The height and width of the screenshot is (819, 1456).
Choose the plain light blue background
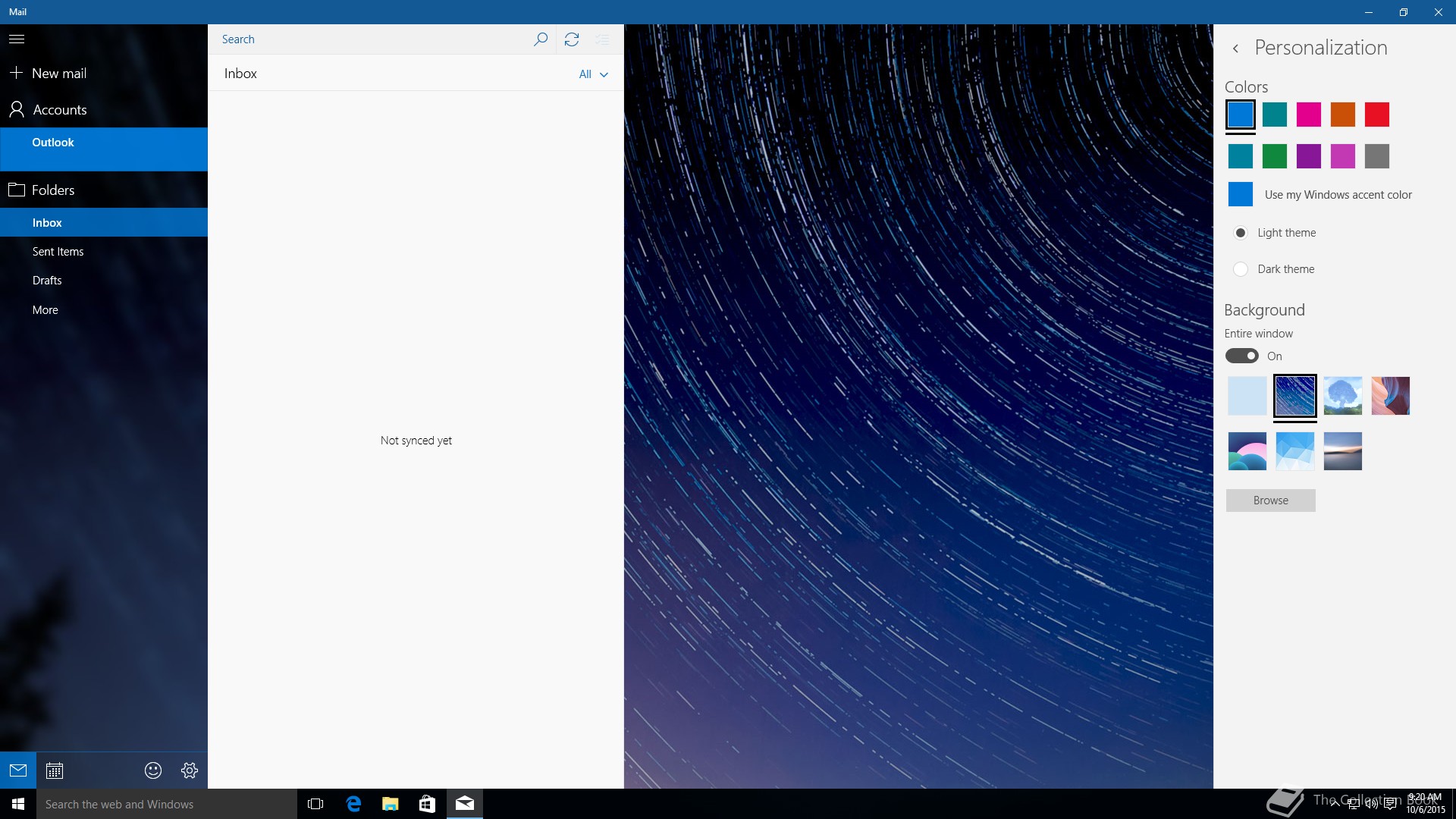click(1247, 396)
